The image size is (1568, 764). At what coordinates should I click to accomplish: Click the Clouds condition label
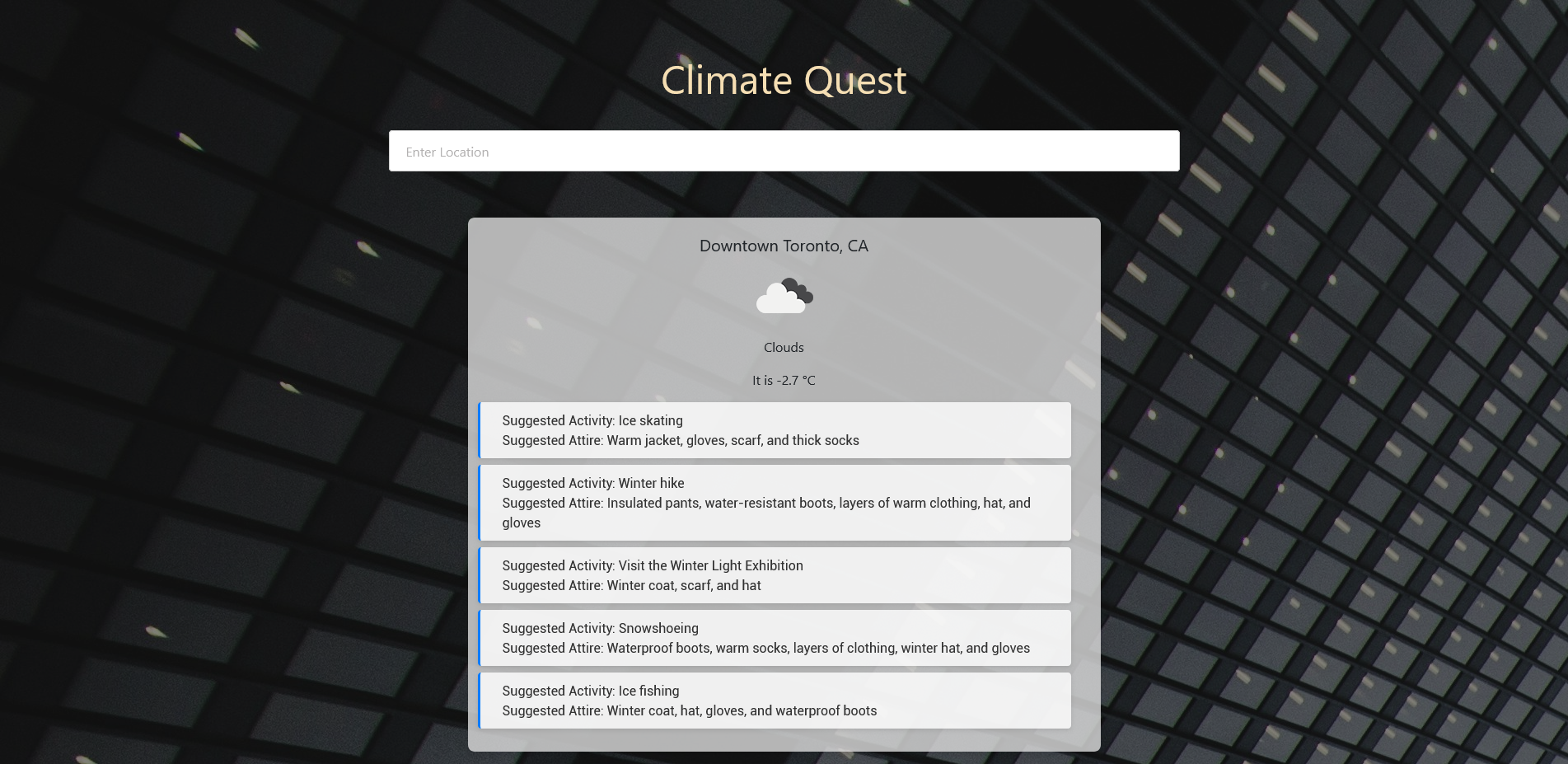click(x=784, y=348)
